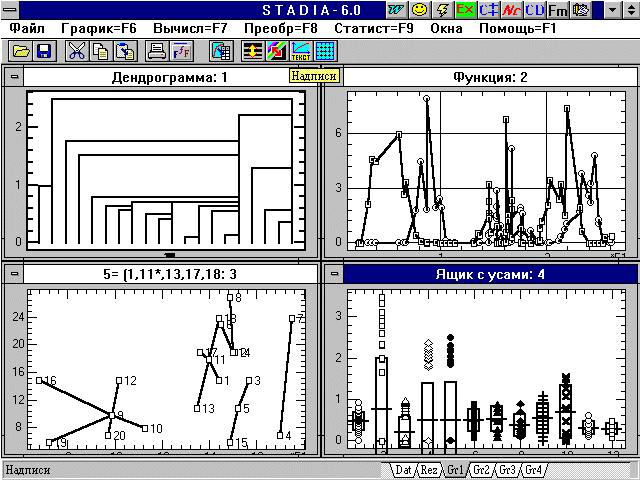The width and height of the screenshot is (640, 480).
Task: Click the blue grid toolbar icon
Action: [324, 51]
